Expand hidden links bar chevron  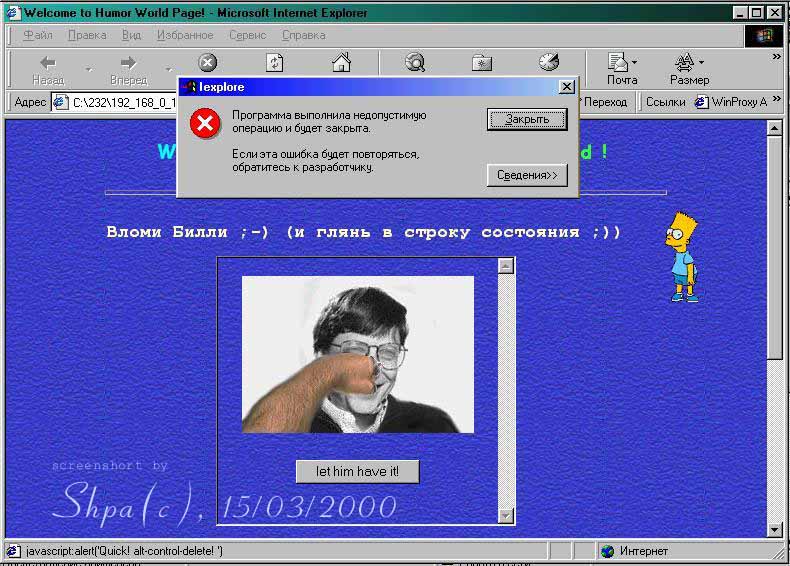pos(777,98)
